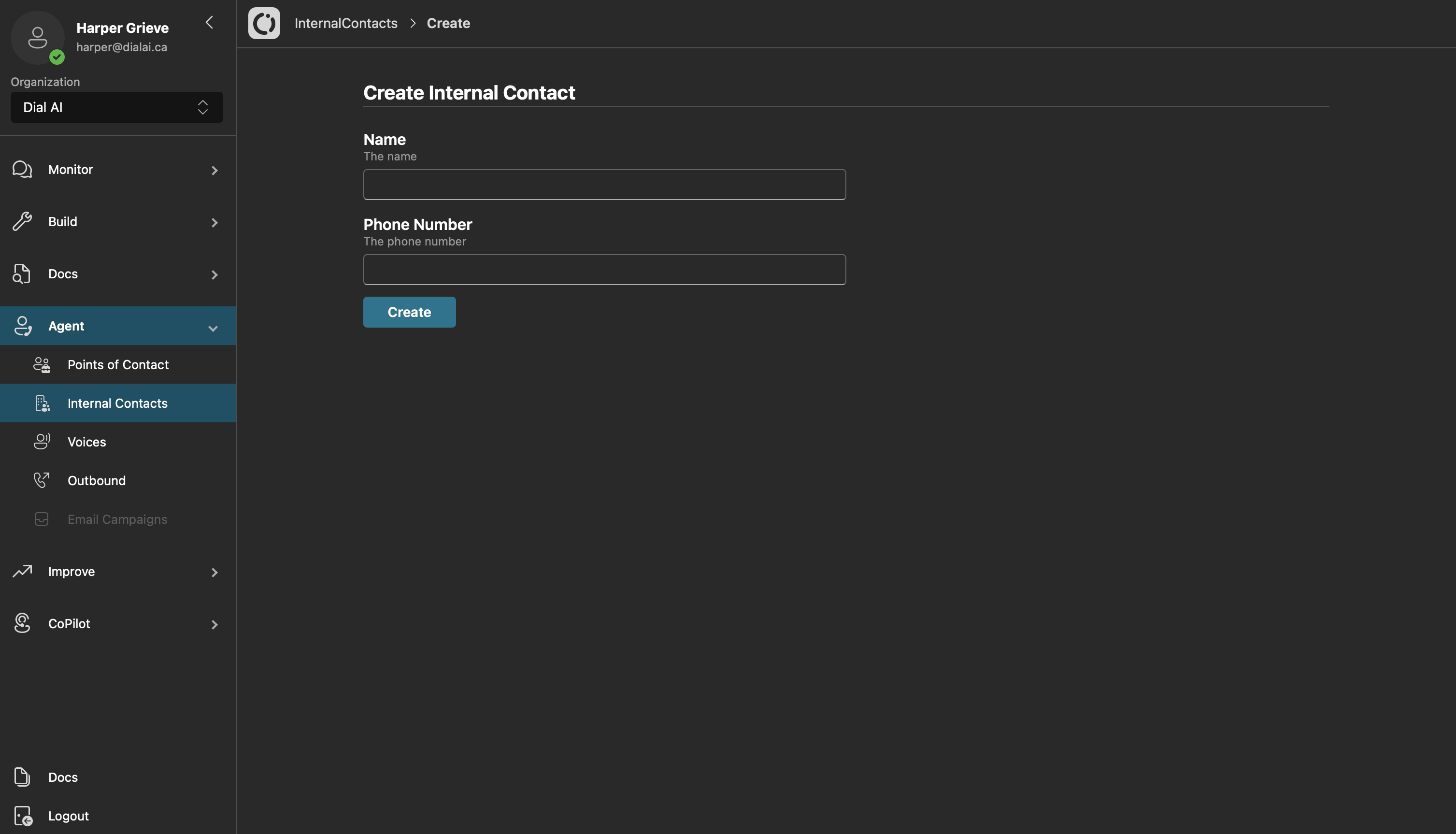
Task: Click the Monitor chat bubbles icon
Action: [22, 170]
